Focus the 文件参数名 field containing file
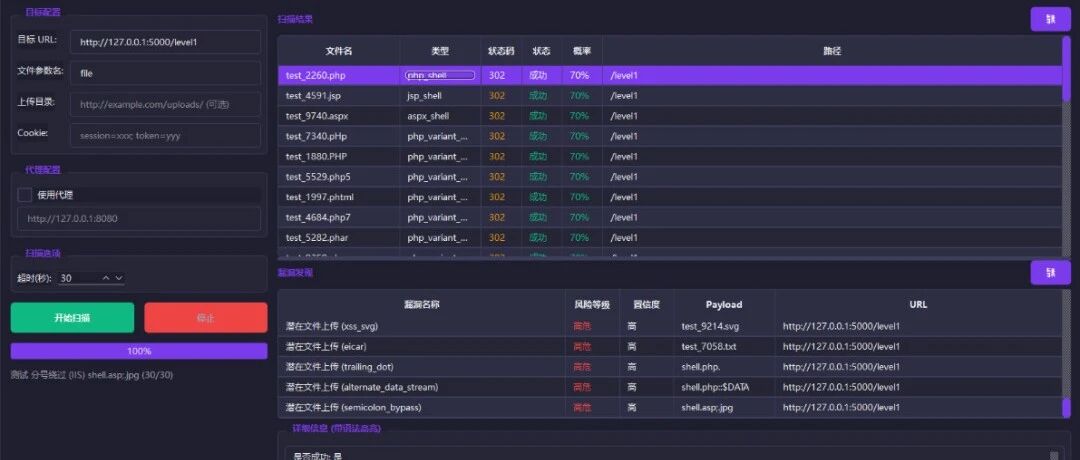The width and height of the screenshot is (1080, 460). (165, 73)
